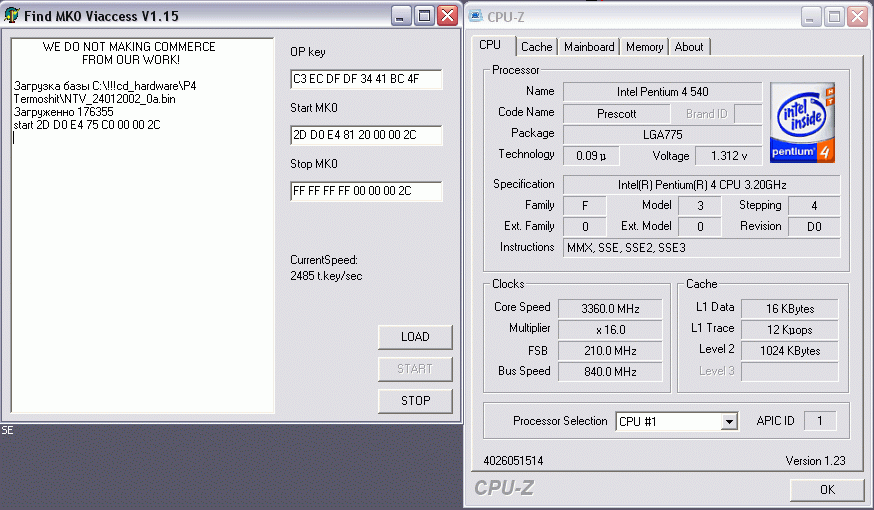Open the Mainboard tab in CPU-Z
874x510 pixels.
click(589, 47)
